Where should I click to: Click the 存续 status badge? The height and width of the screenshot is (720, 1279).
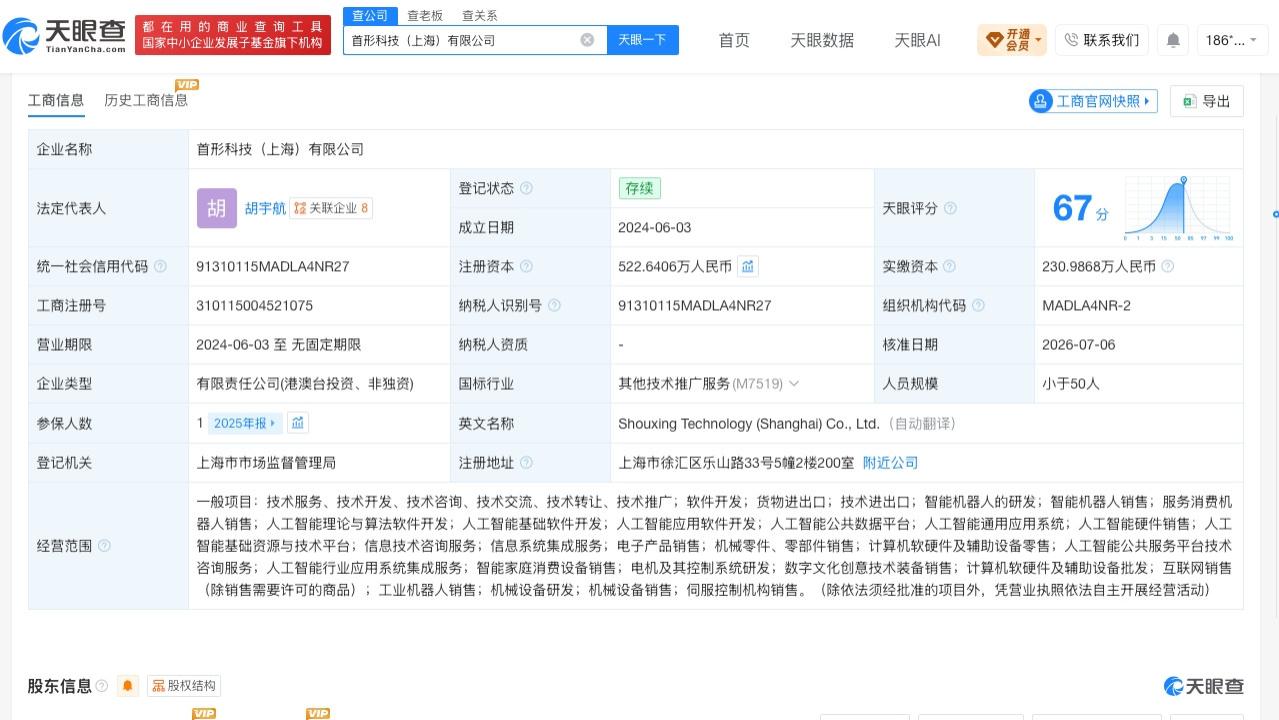[x=639, y=188]
